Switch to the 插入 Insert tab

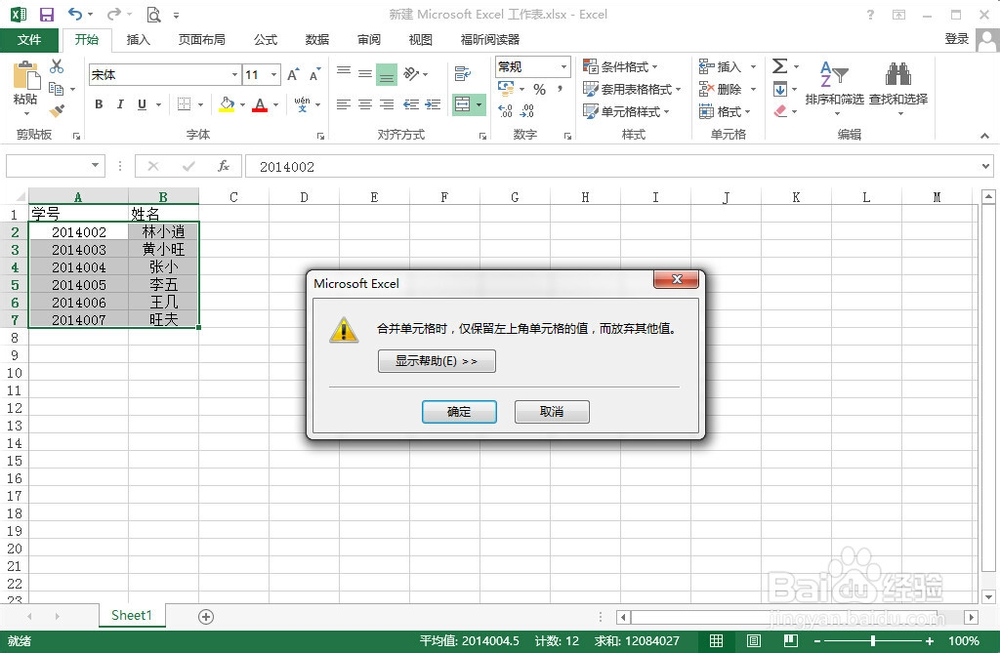point(138,40)
